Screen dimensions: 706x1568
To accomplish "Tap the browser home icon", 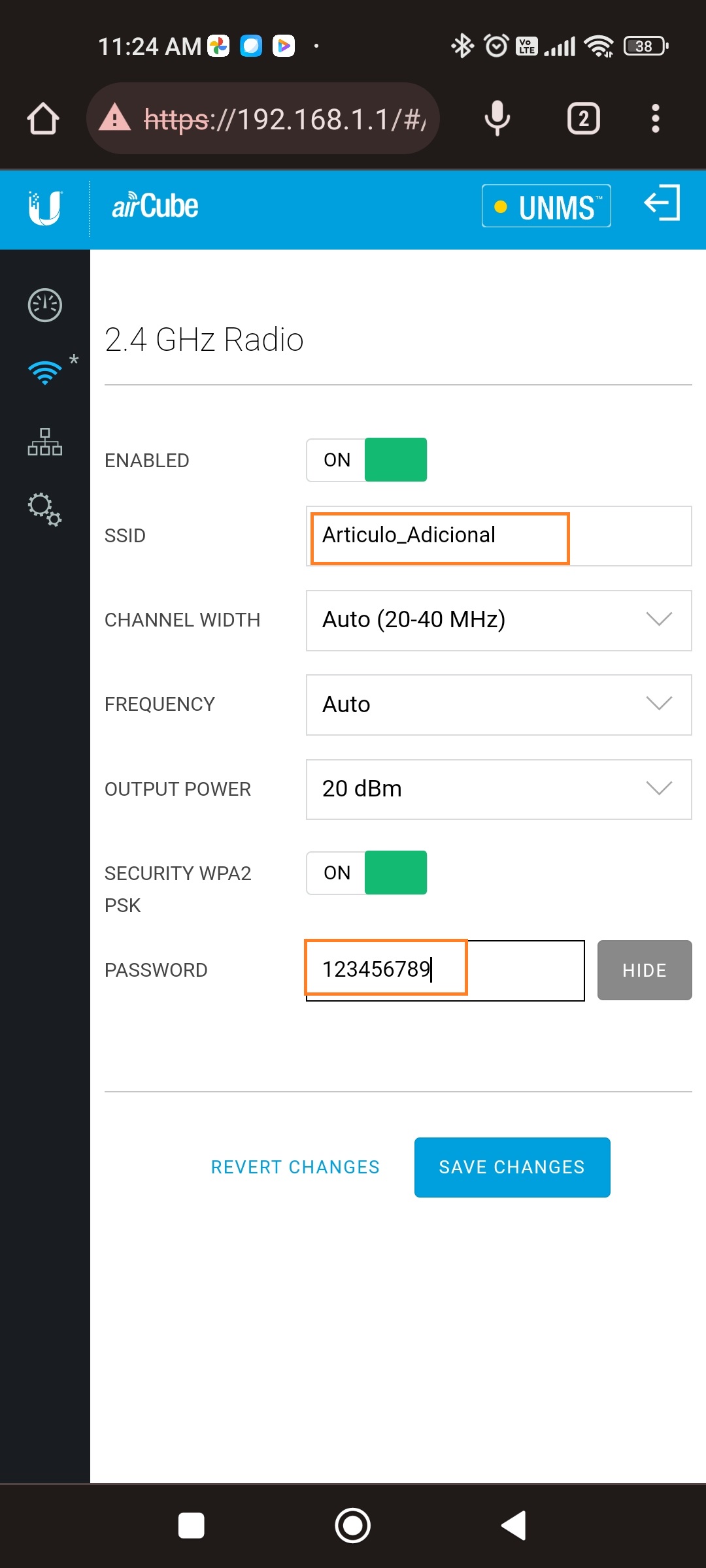I will pyautogui.click(x=43, y=119).
